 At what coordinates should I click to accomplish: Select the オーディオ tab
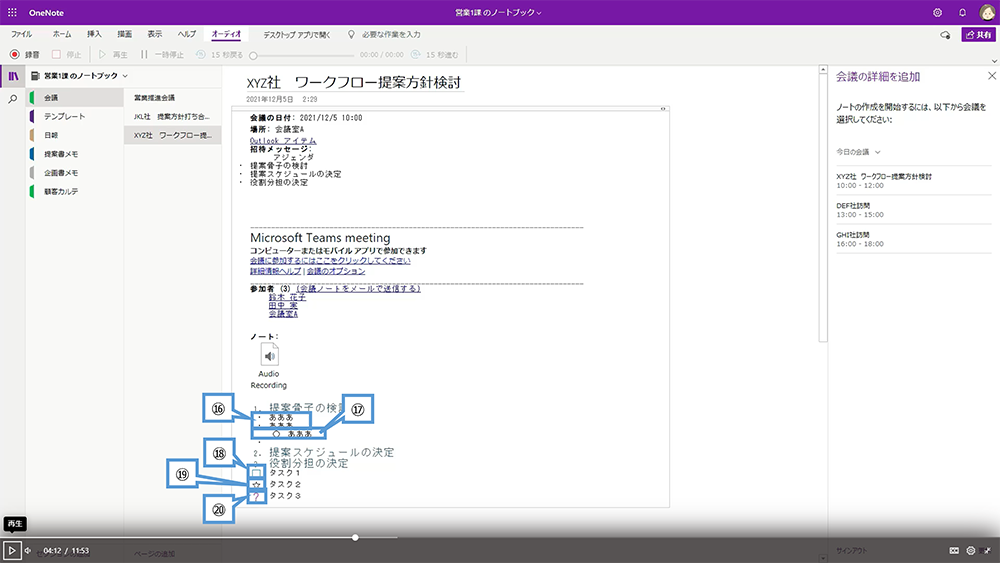[x=226, y=34]
